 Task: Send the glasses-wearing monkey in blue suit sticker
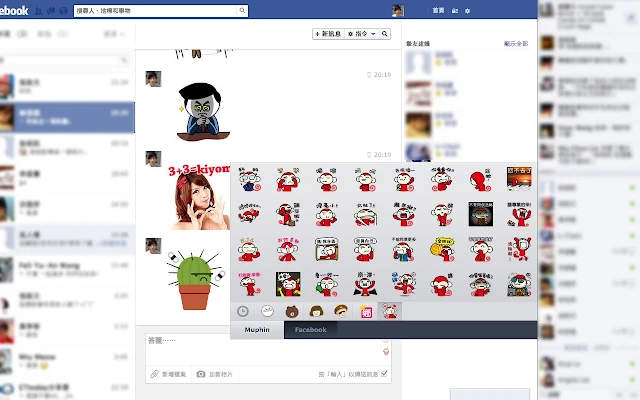tap(249, 179)
